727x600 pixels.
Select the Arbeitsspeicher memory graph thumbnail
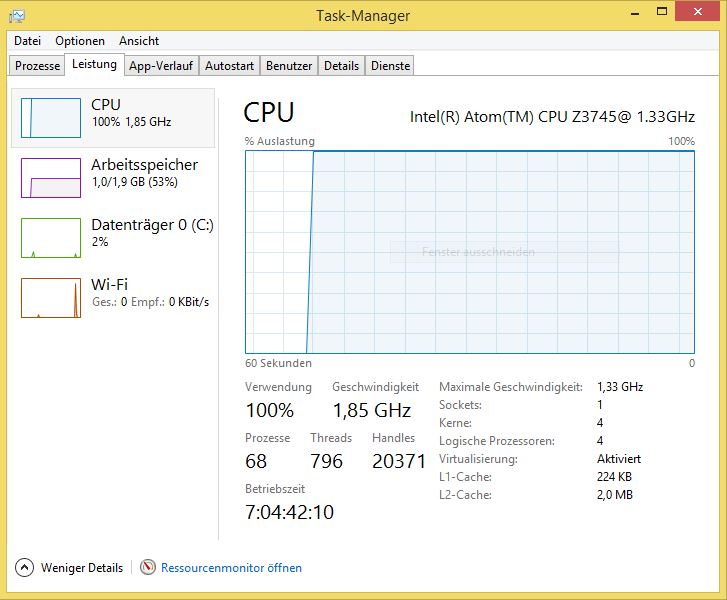(x=51, y=178)
